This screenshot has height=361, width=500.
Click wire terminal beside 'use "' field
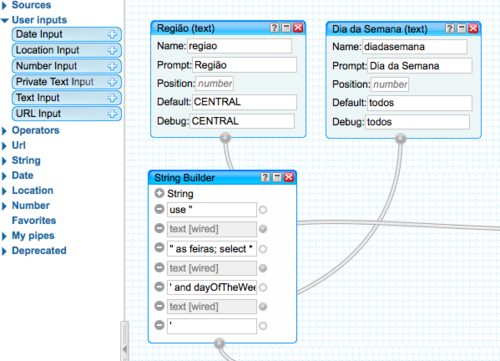point(263,210)
